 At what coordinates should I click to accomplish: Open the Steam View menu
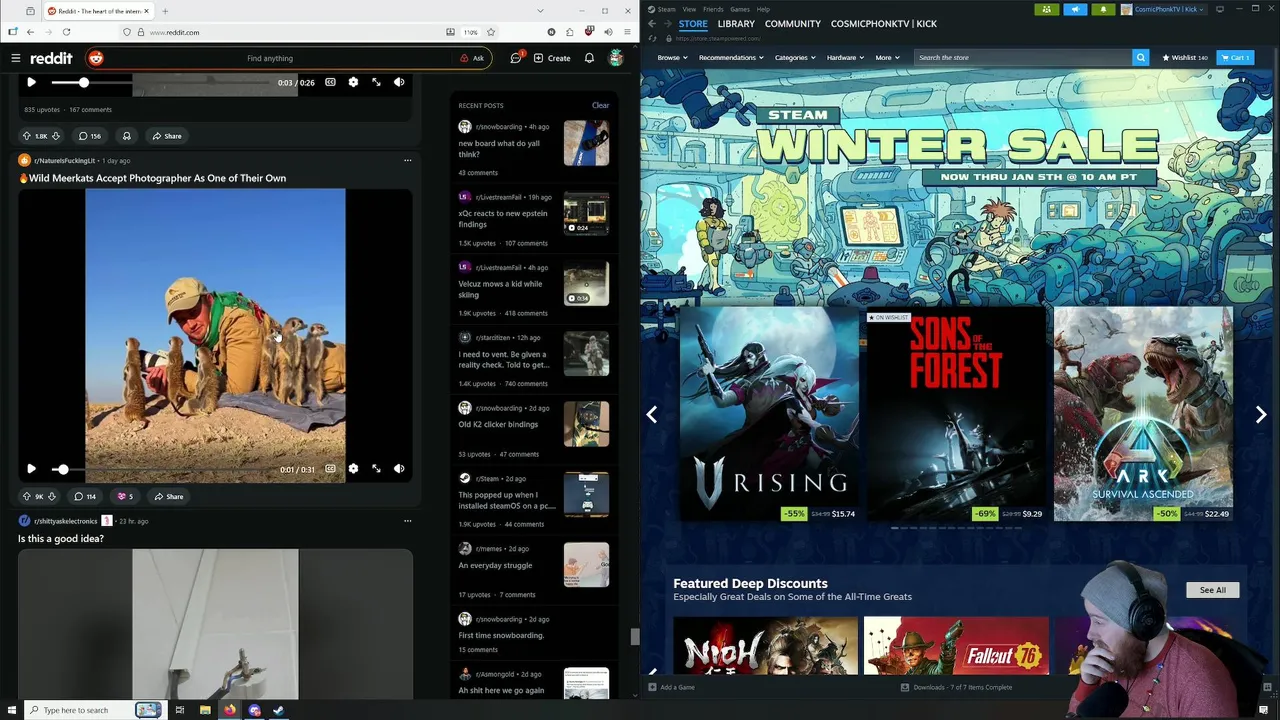689,9
